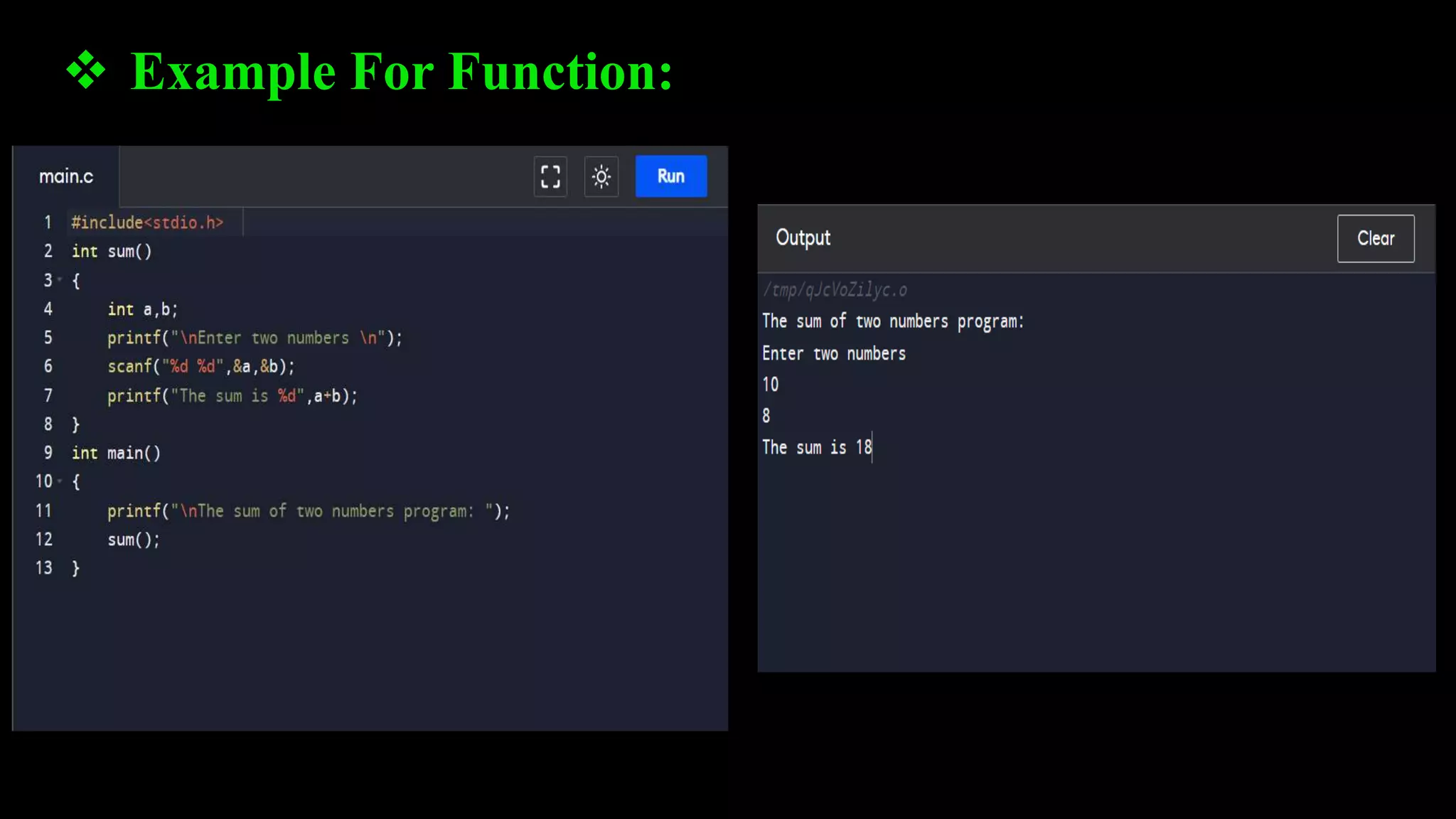The width and height of the screenshot is (1456, 819).
Task: Click the 'Example For Function:' slide title
Action: point(402,72)
